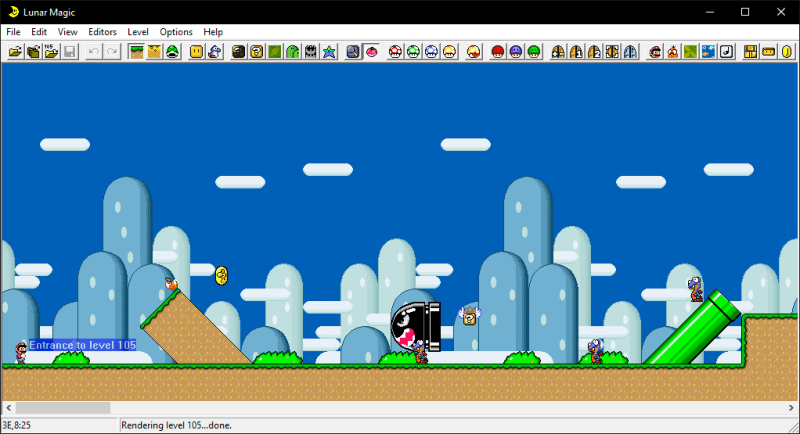
Task: Click the horizontal scrollbar left arrow
Action: pos(8,408)
